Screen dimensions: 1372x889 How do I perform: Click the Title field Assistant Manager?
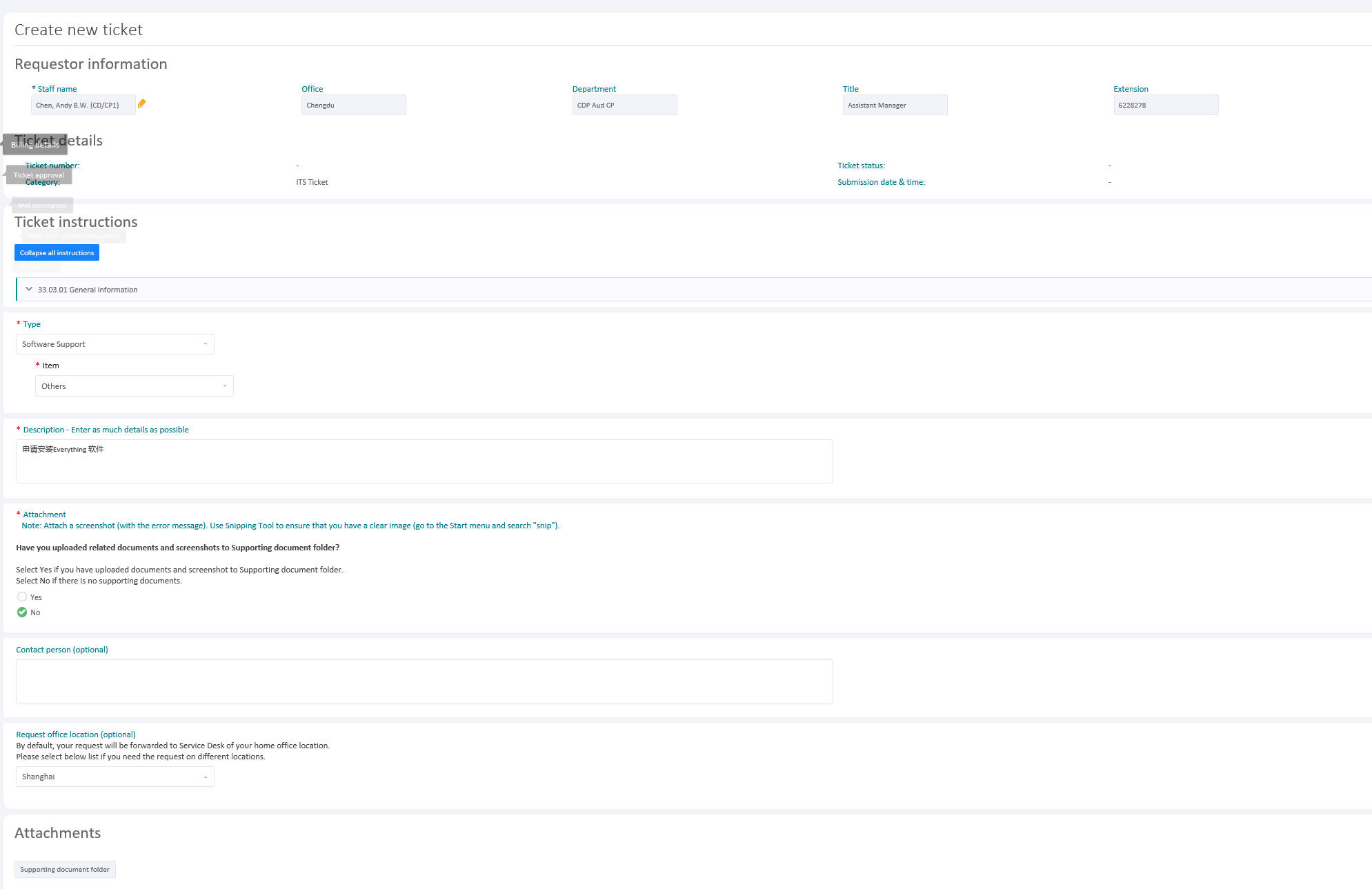coord(894,106)
